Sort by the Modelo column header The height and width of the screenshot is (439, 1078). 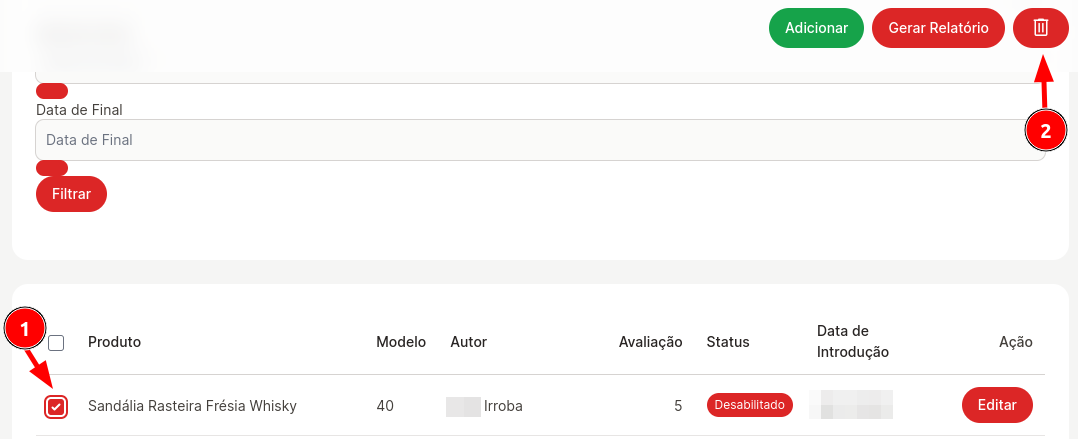(401, 342)
